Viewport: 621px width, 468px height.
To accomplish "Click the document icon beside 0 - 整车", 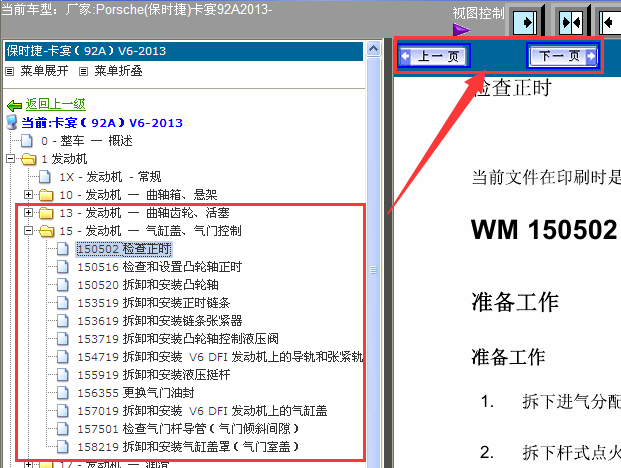I will [27, 141].
